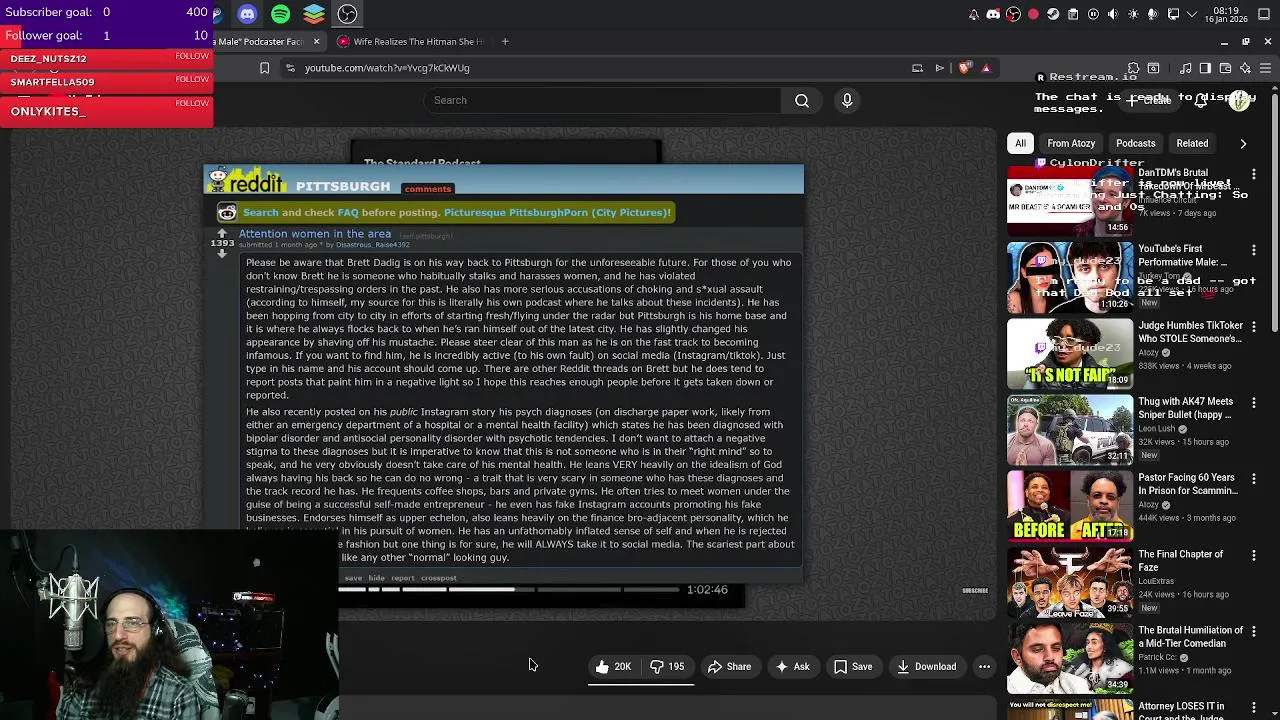Click the Reddit 'comments' tab
The height and width of the screenshot is (720, 1280).
pyautogui.click(x=428, y=189)
